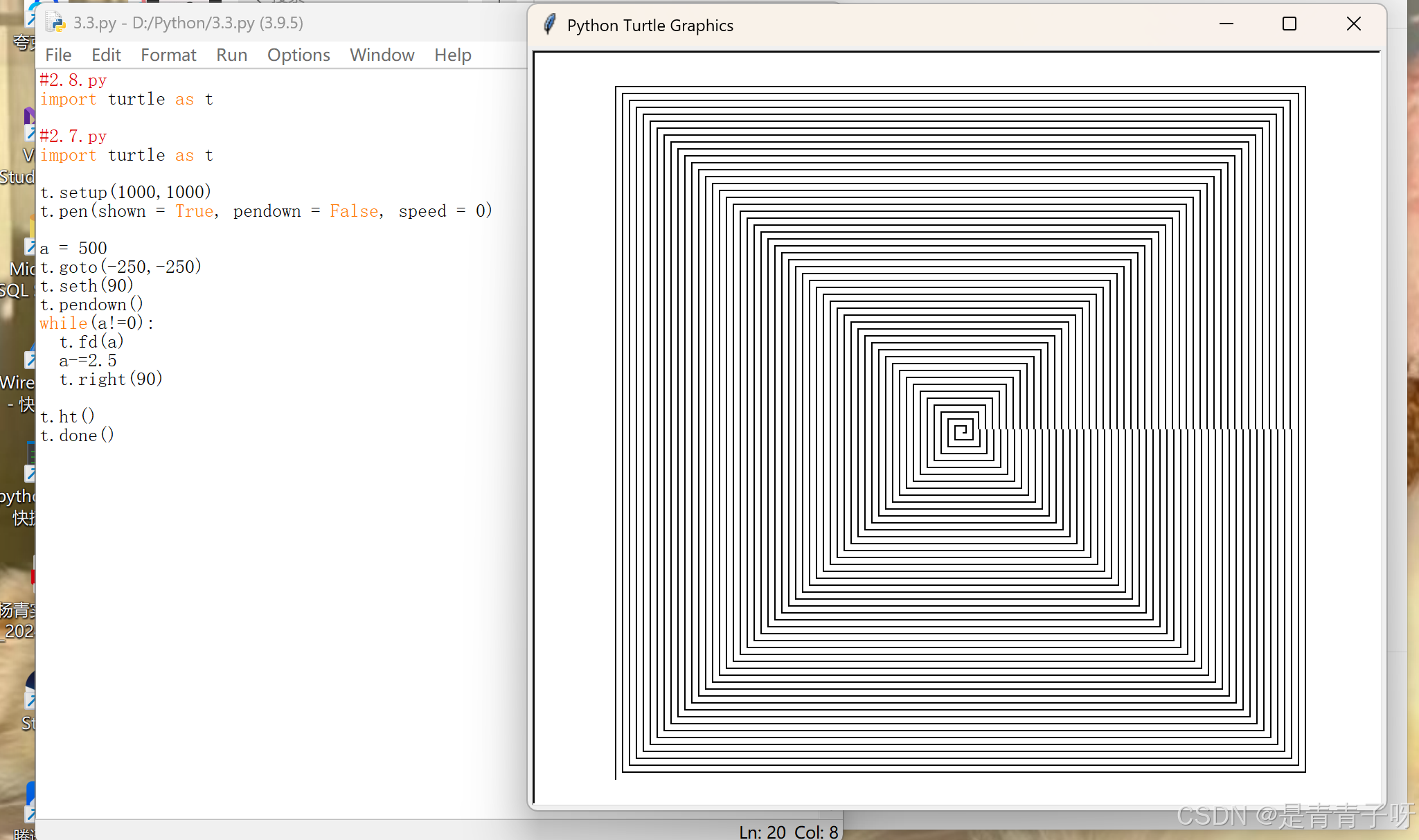
Task: Place cursor on the while(a!=0) line
Action: click(97, 323)
